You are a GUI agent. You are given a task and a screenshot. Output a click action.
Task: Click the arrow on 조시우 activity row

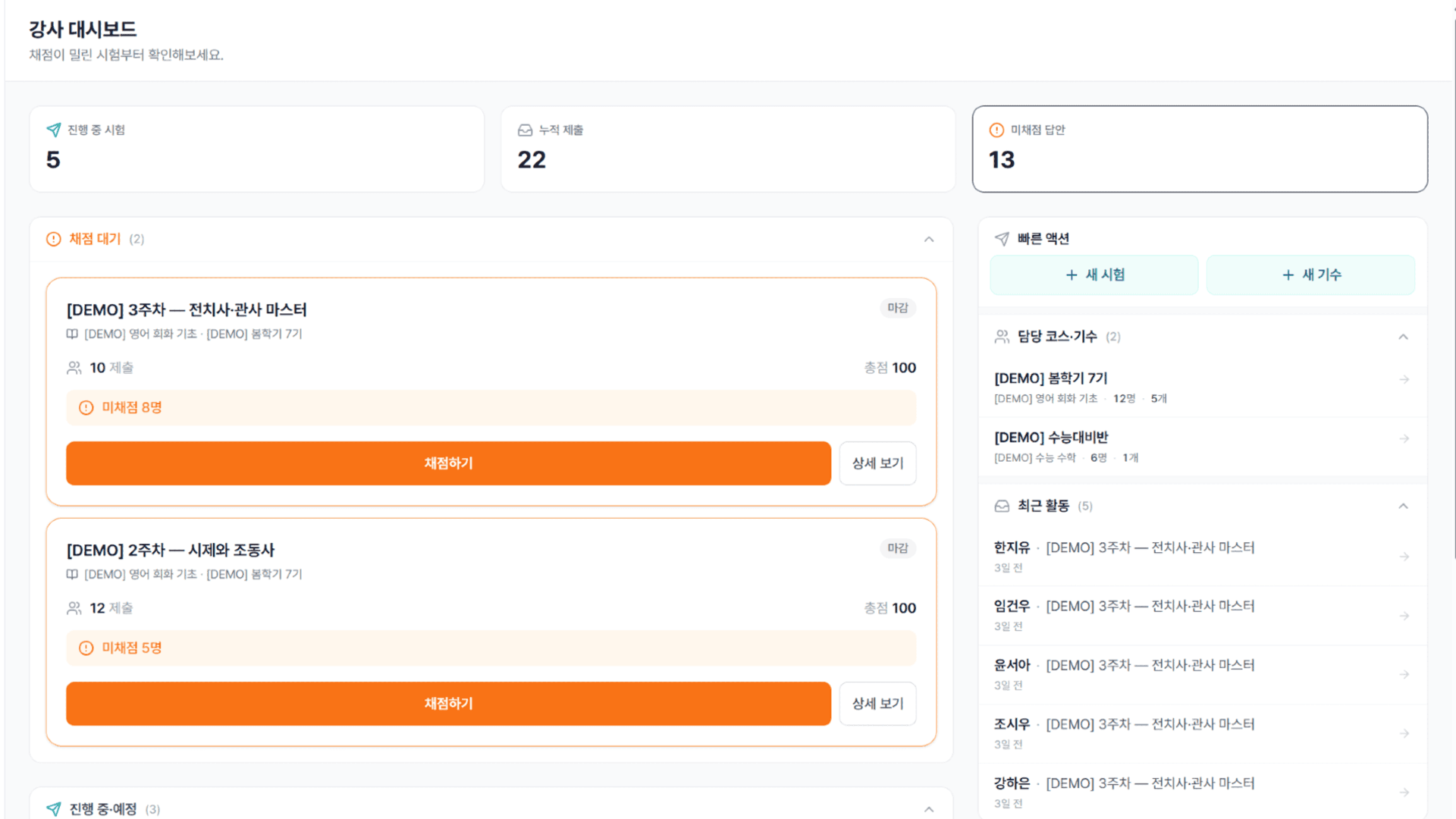click(x=1404, y=733)
